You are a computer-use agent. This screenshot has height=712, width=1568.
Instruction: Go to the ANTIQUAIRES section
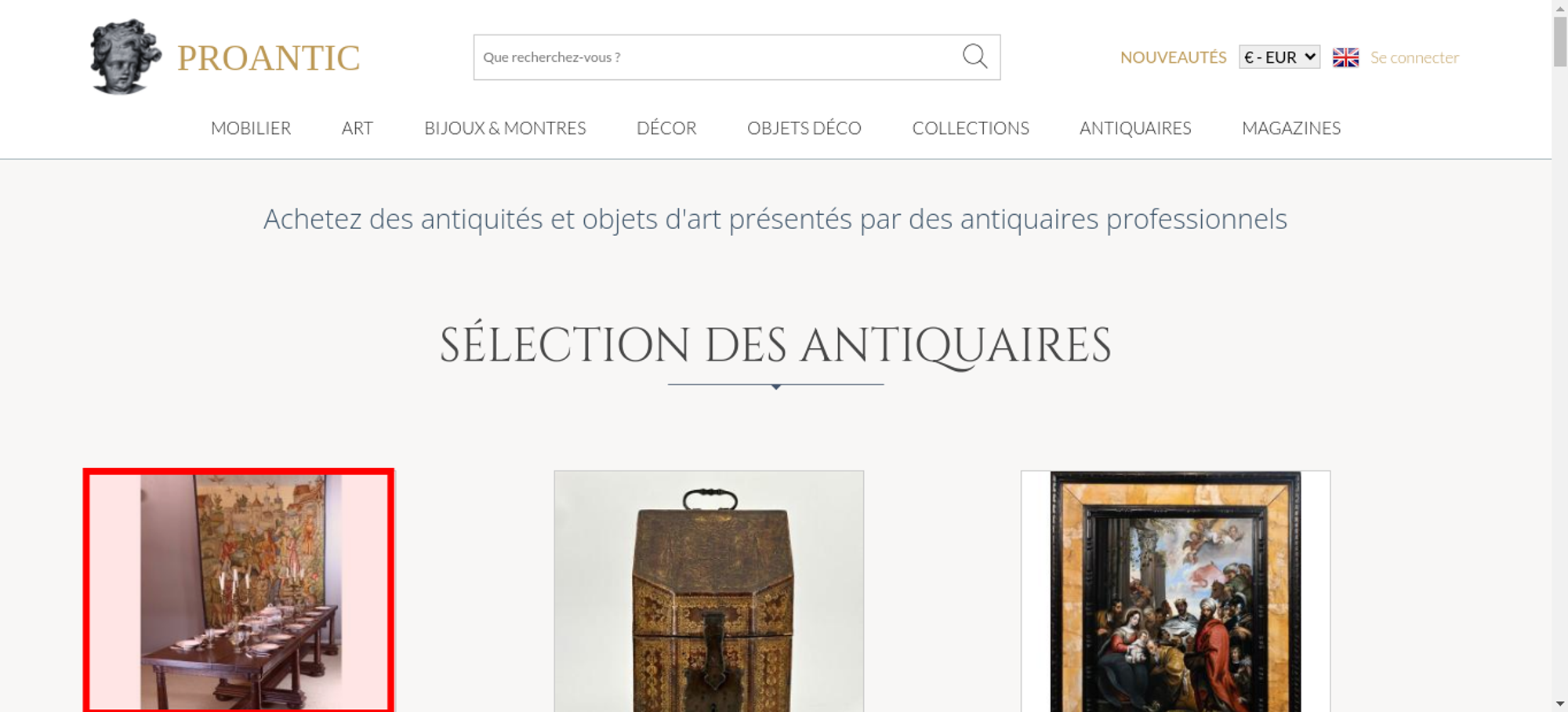(x=1135, y=128)
